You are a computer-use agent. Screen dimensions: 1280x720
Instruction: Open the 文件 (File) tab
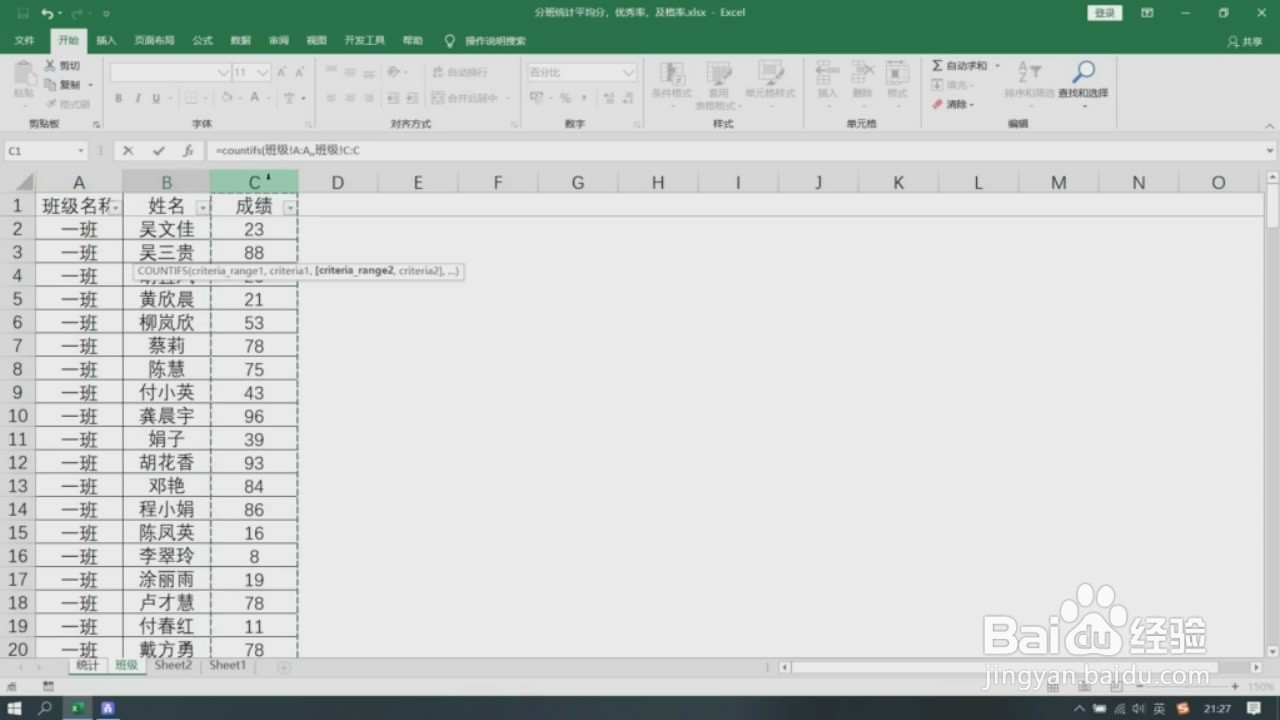25,41
